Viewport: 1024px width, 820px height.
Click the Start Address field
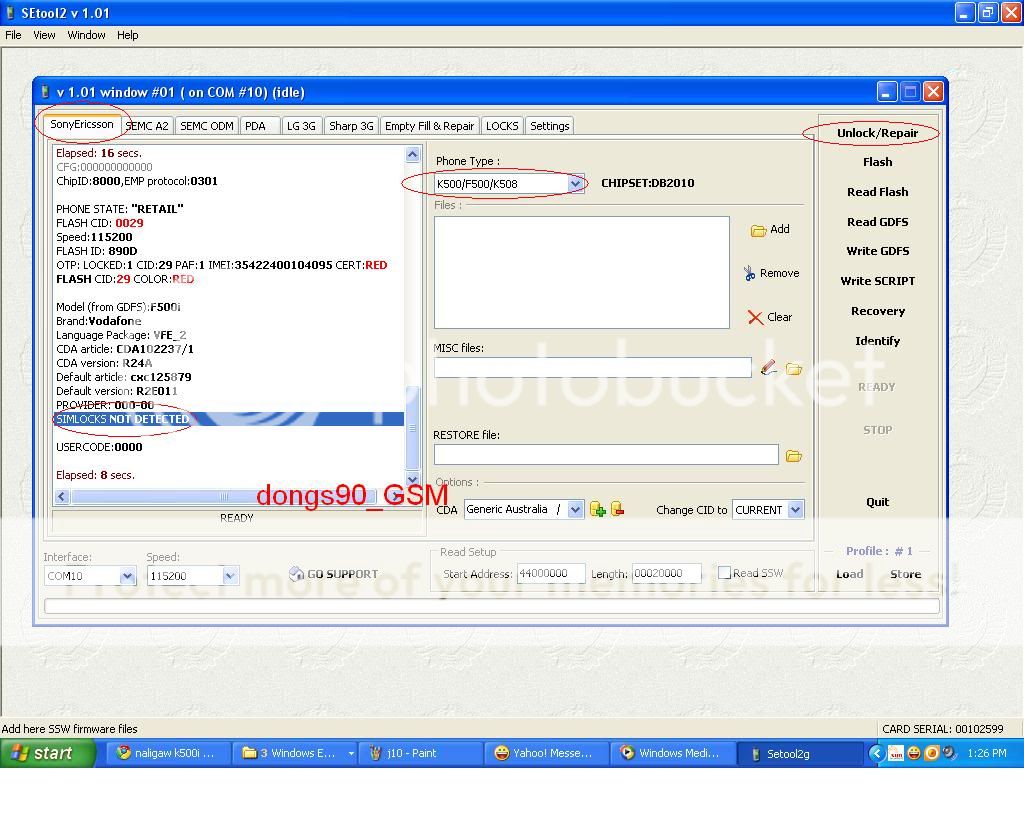tap(551, 573)
